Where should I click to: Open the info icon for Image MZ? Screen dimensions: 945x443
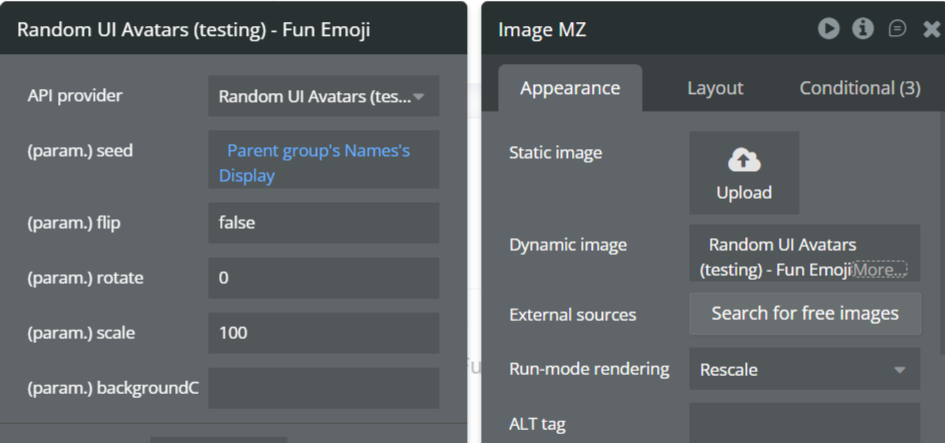863,29
